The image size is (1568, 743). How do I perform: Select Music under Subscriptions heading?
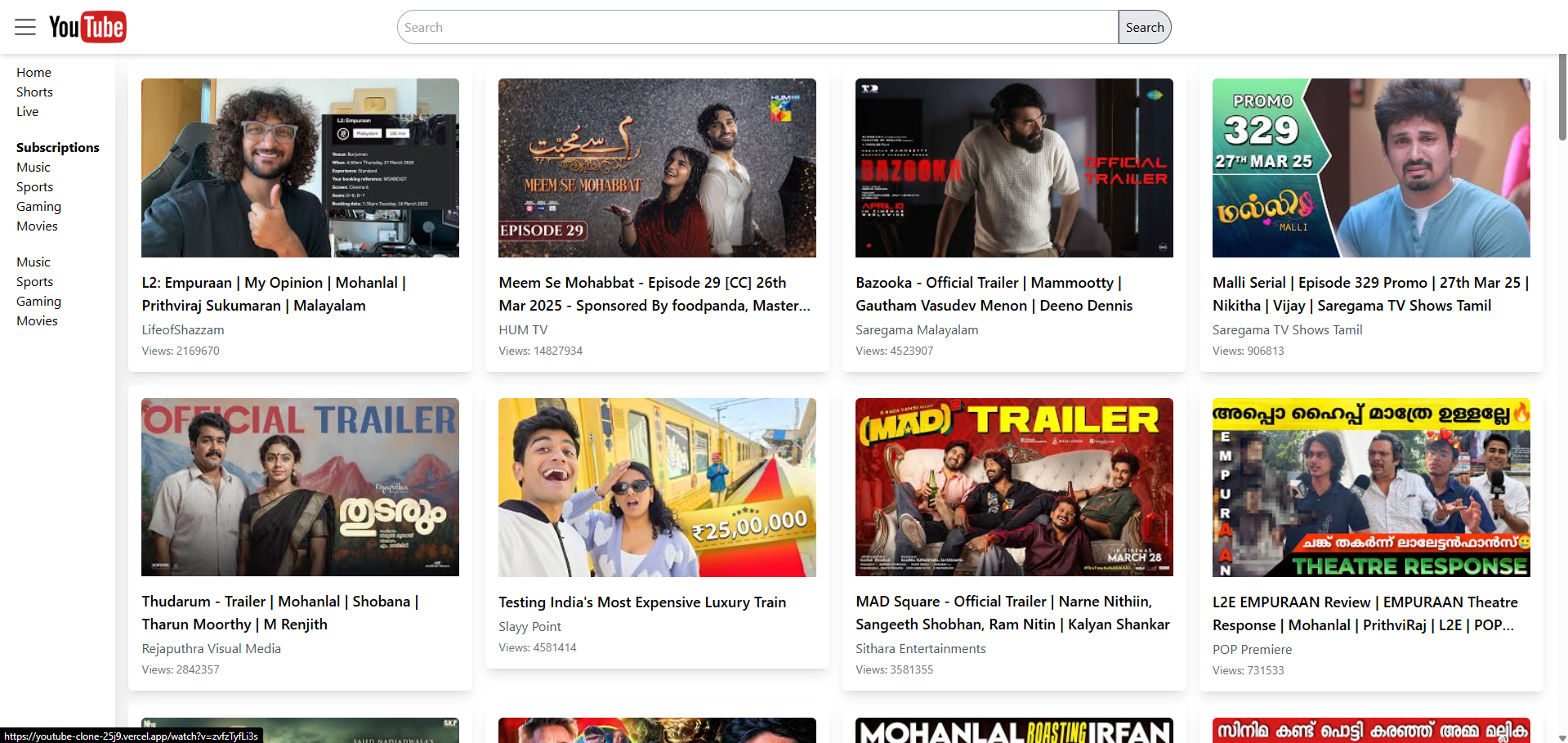(34, 168)
